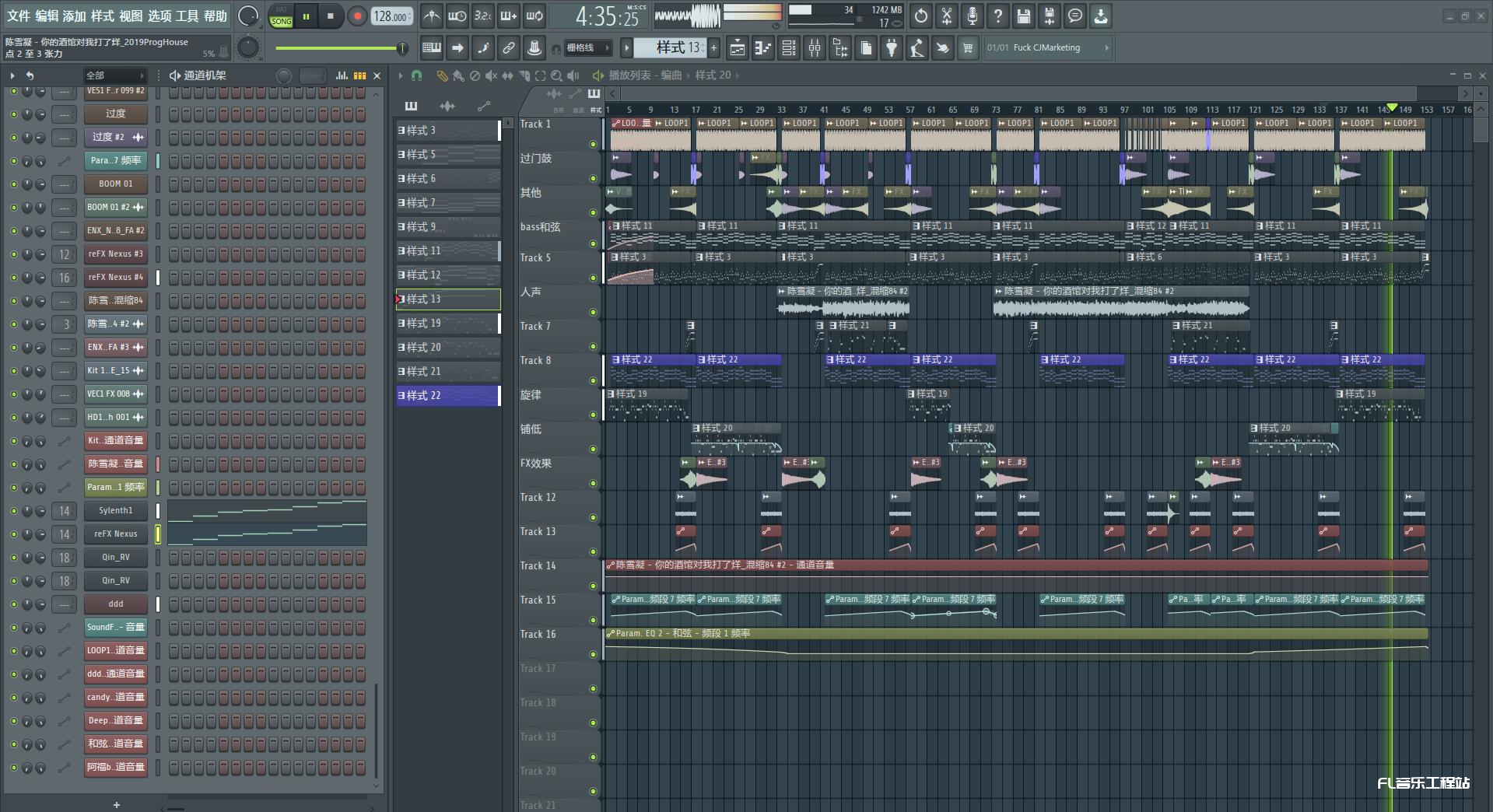Enable typing keyboard to piano icon
Viewport: 1493px width, 812px height.
(432, 47)
